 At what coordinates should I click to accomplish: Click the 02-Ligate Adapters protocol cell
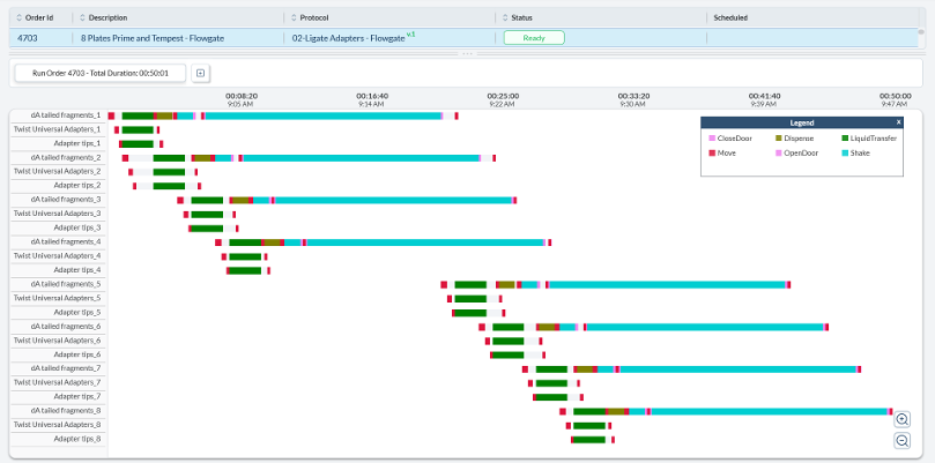click(x=350, y=38)
